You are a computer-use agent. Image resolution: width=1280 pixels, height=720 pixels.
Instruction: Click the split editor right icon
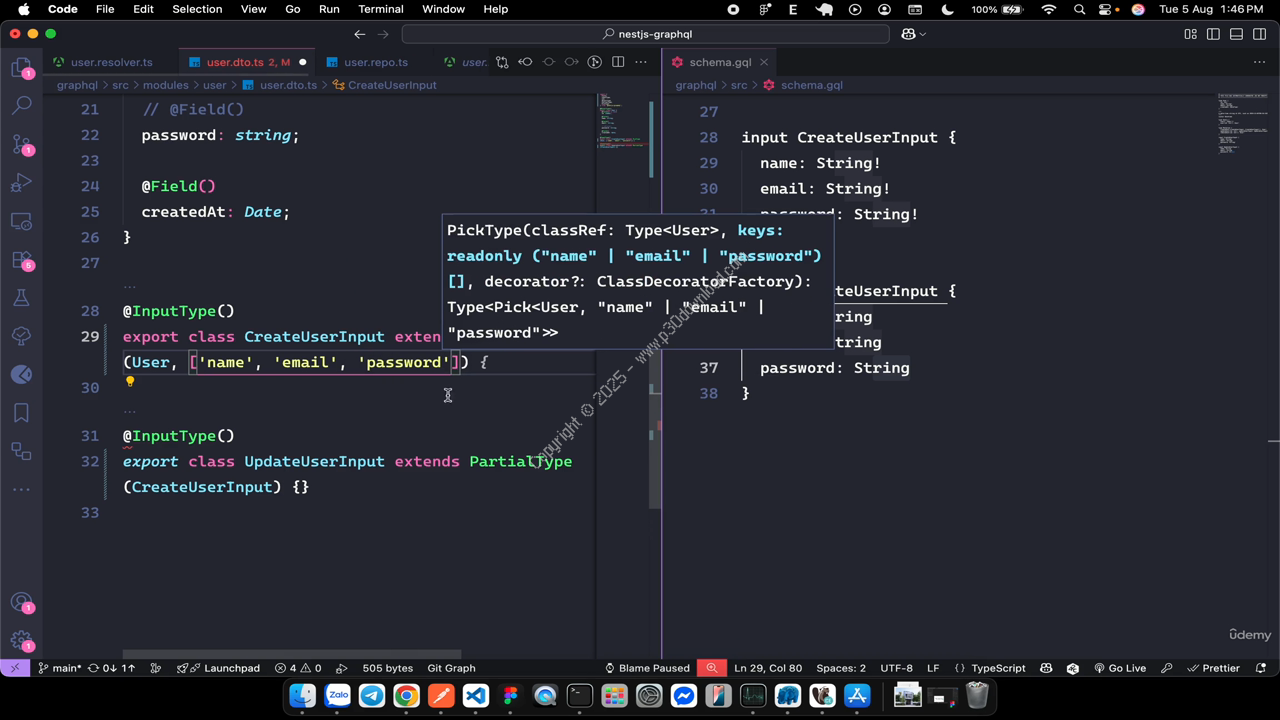pyautogui.click(x=618, y=62)
